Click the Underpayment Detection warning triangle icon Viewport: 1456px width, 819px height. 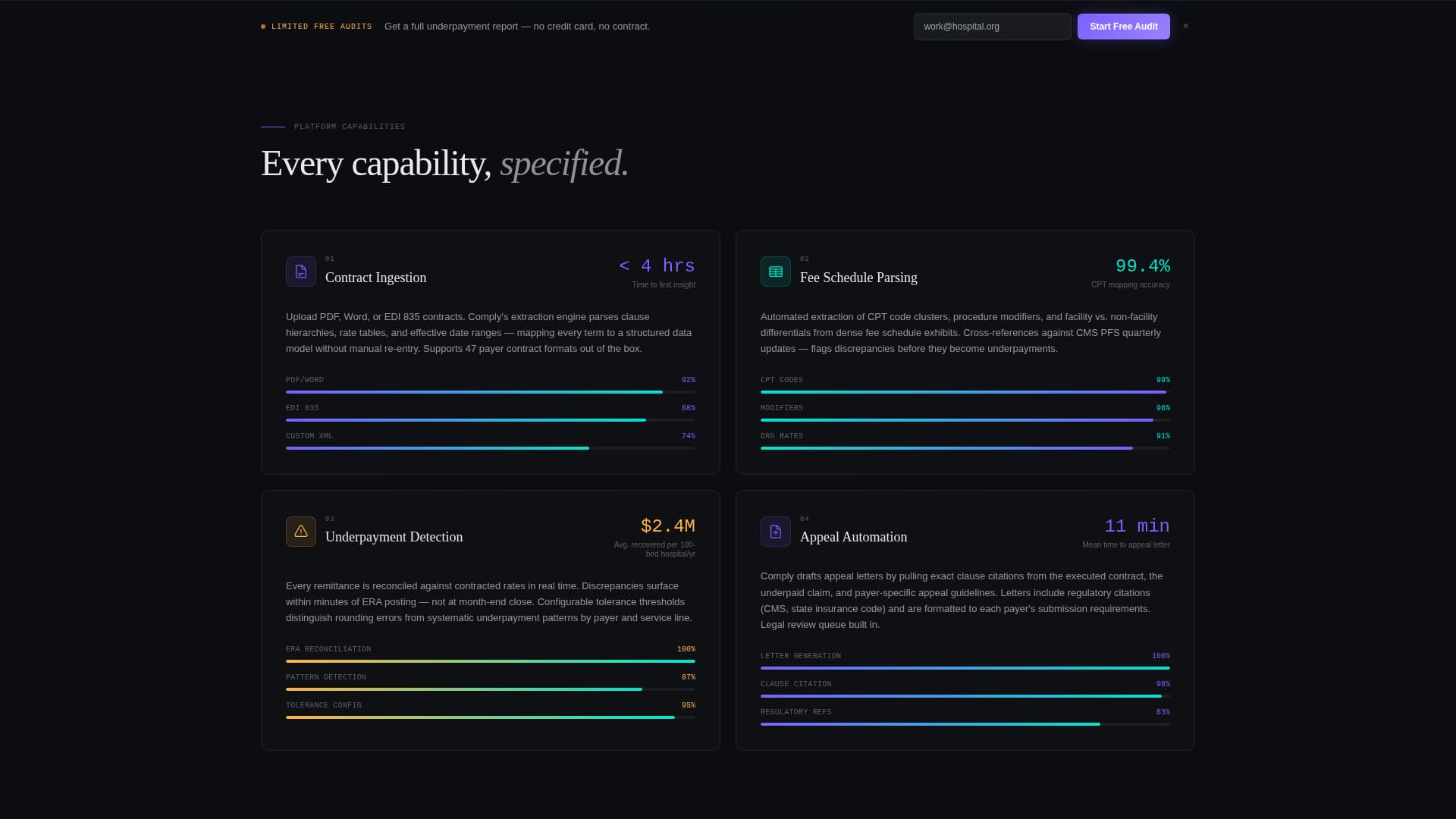[301, 532]
